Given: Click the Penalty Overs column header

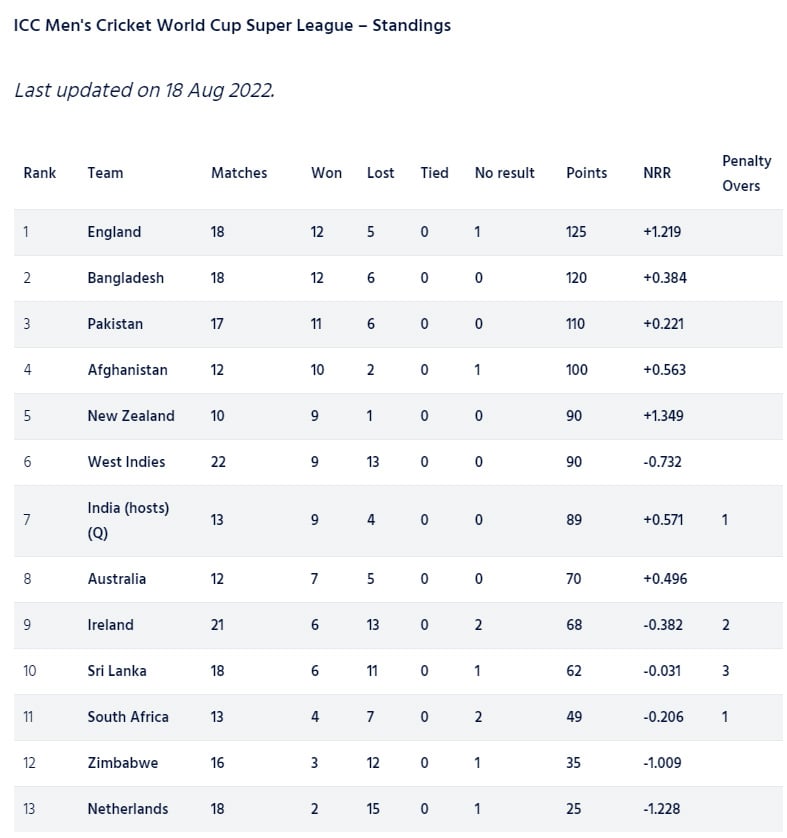Looking at the screenshot, I should [746, 173].
